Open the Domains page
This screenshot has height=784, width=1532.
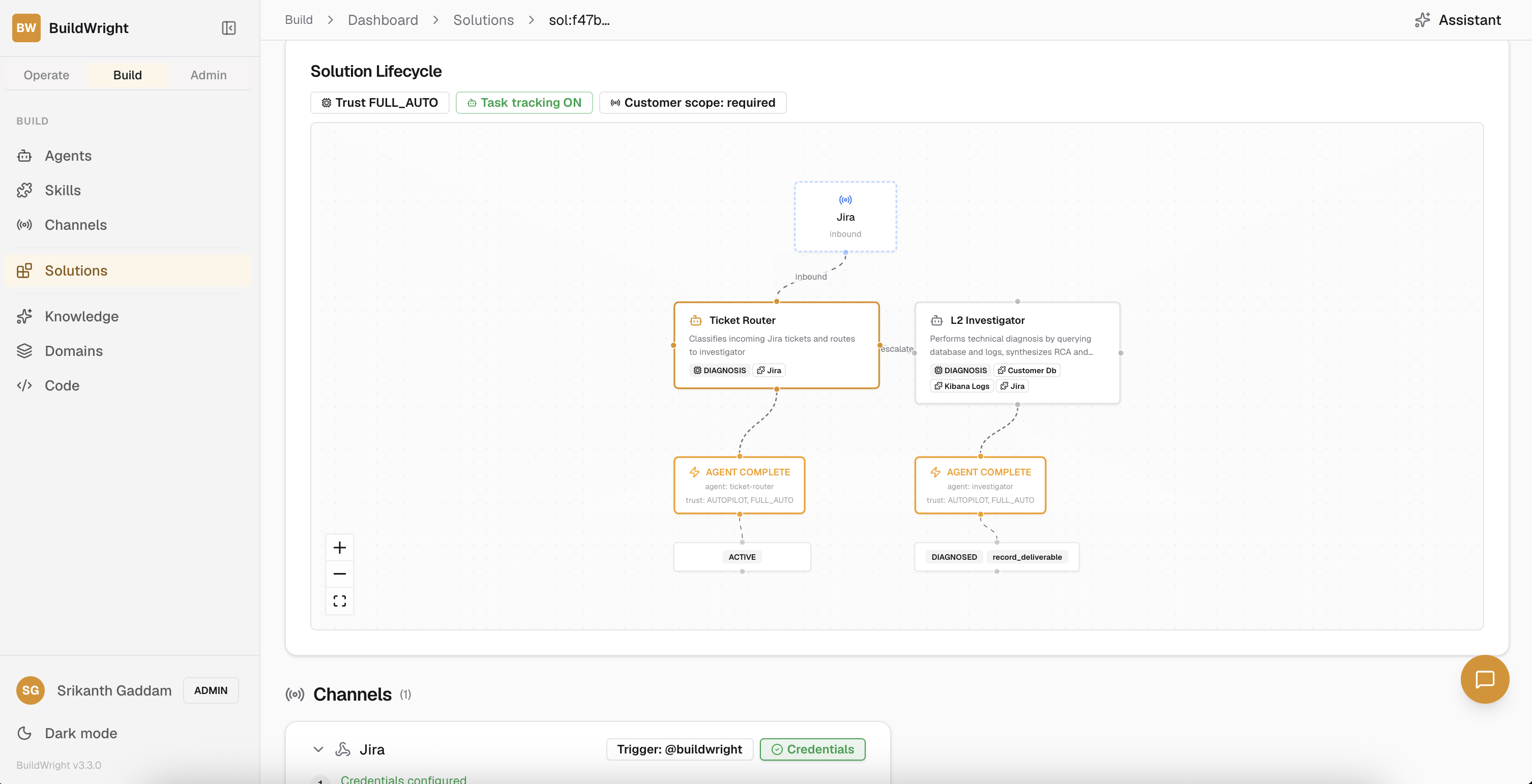pos(128,351)
